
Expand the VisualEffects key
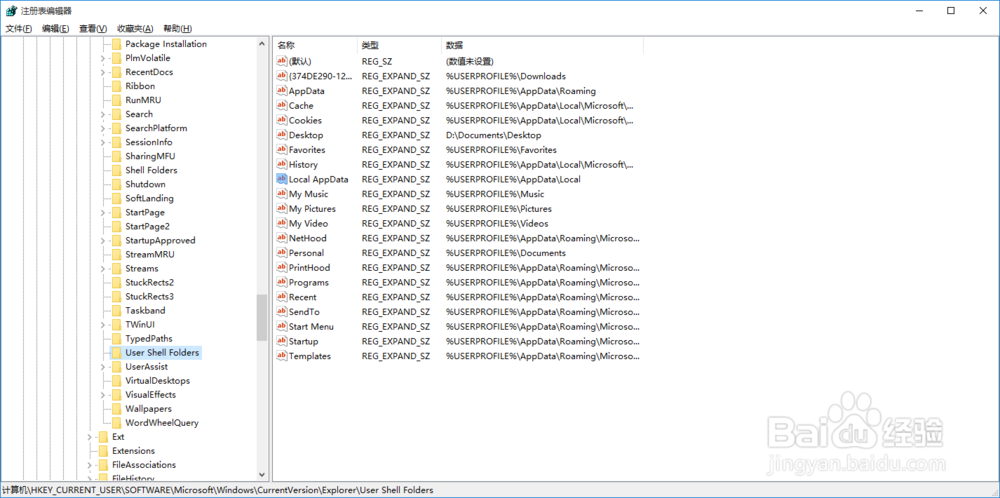click(x=103, y=395)
